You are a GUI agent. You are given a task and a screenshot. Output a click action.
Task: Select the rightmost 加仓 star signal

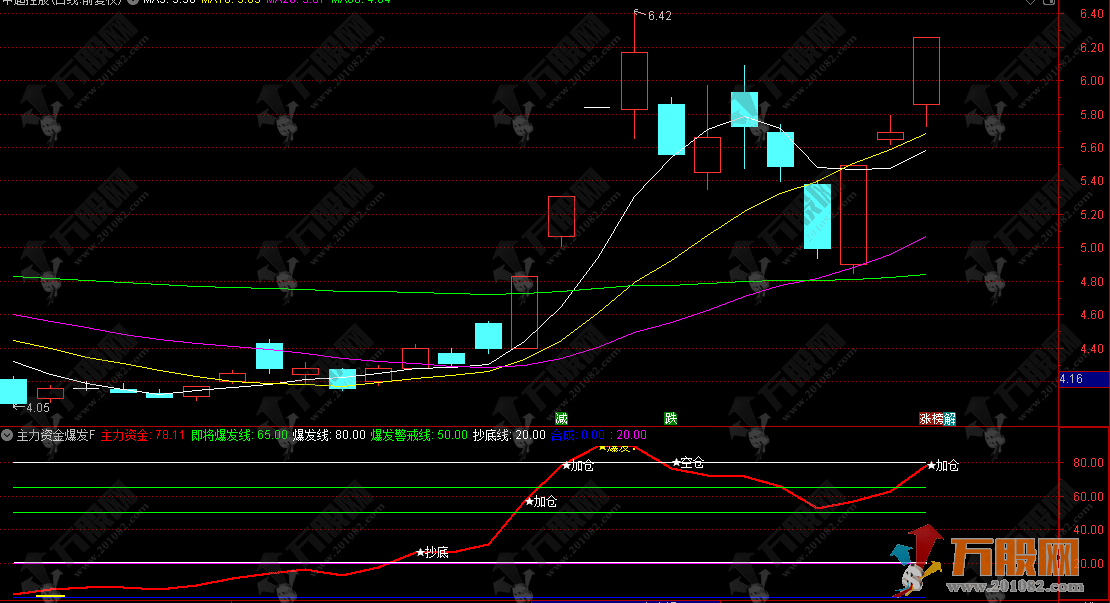[943, 465]
